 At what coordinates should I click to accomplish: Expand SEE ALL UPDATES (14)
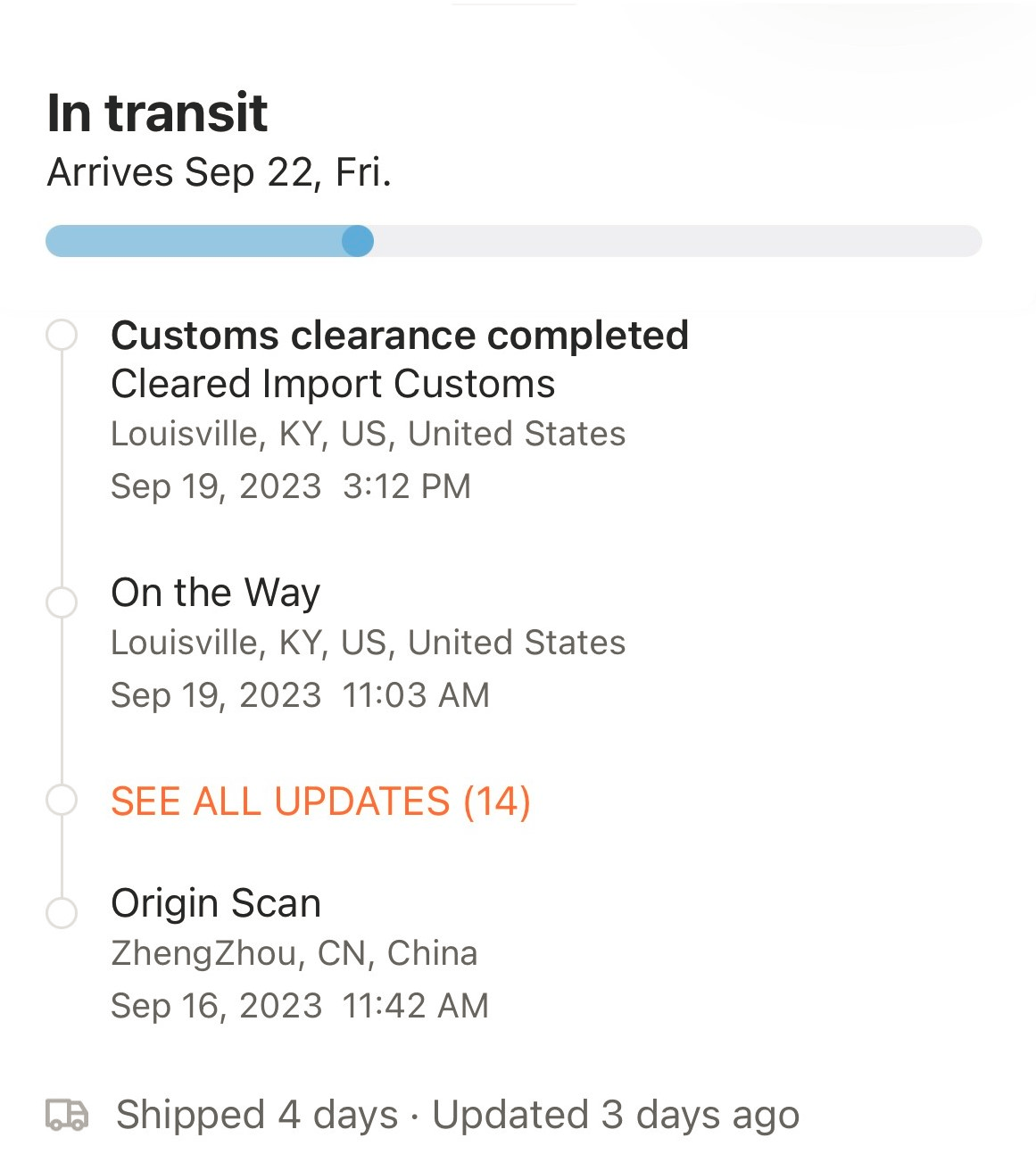[320, 801]
